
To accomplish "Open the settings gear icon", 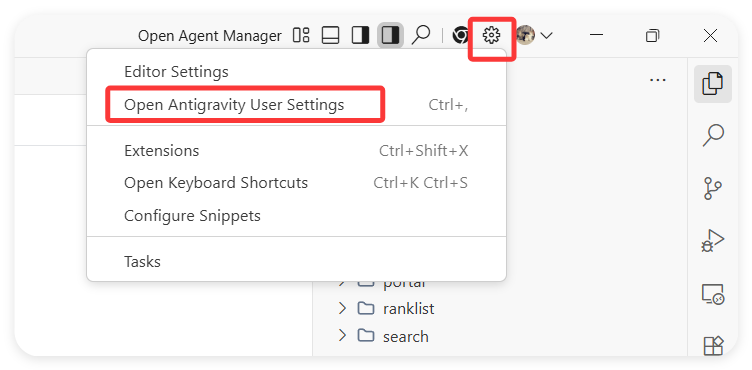I will click(x=492, y=35).
